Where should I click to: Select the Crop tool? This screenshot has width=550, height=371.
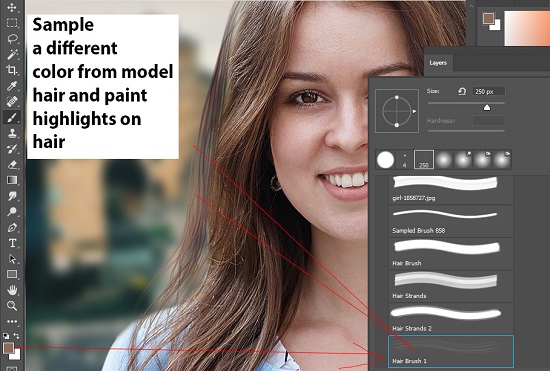coord(12,70)
